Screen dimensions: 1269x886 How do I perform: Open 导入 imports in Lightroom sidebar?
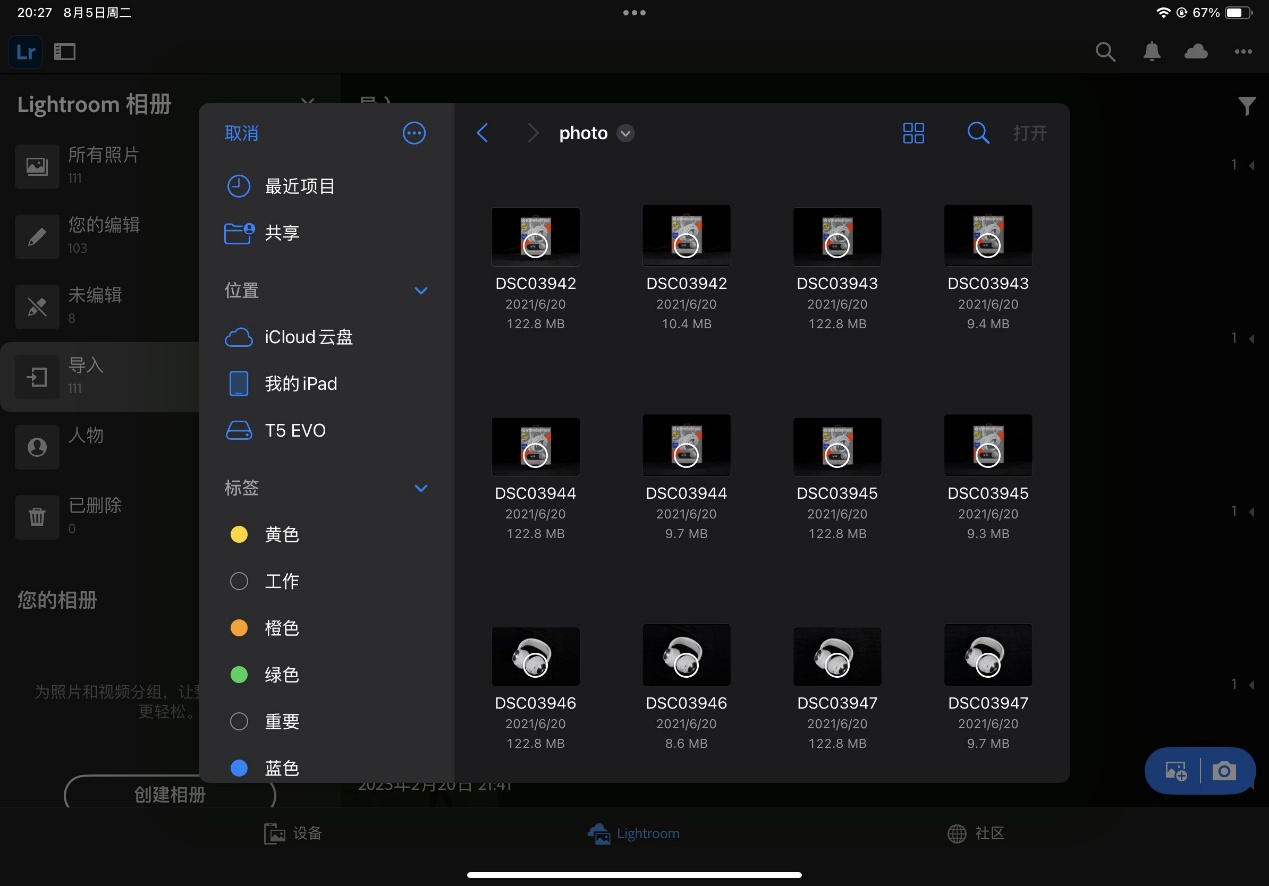[100, 377]
